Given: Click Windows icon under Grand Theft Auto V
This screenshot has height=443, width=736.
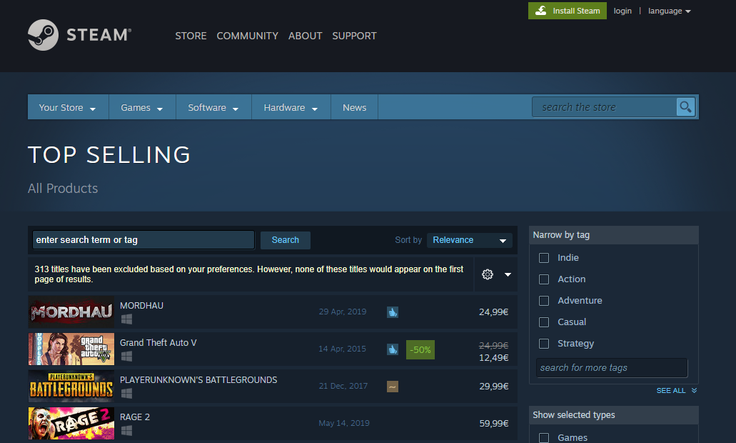Looking at the screenshot, I should point(126,357).
